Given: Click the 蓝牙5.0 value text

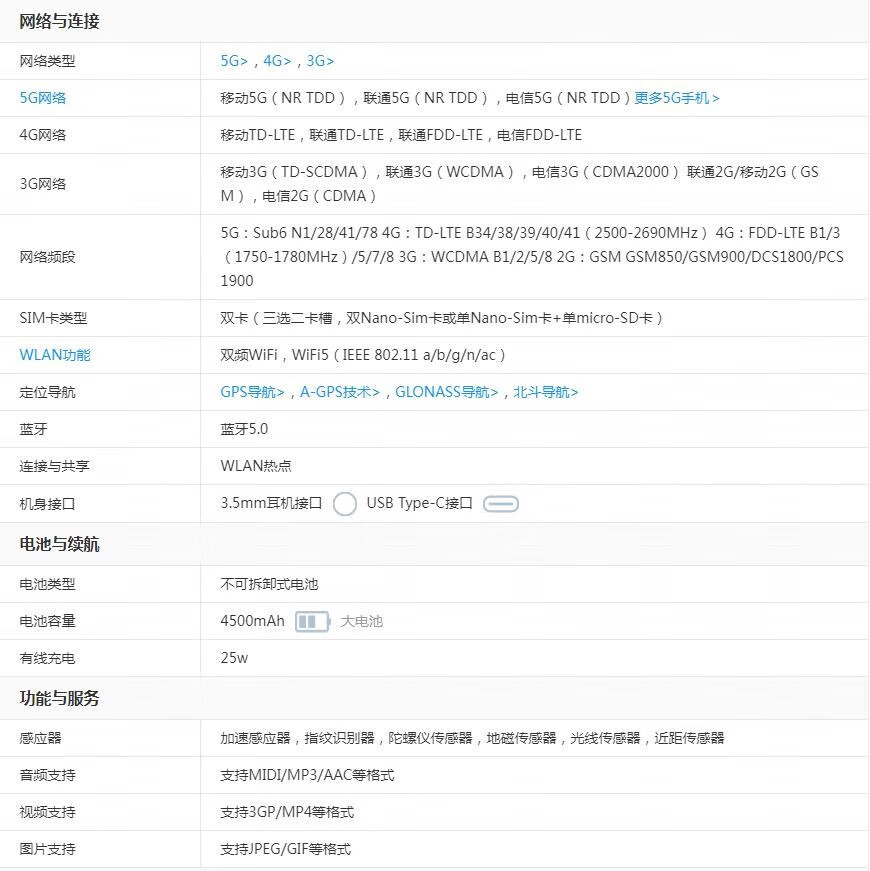Looking at the screenshot, I should 244,429.
